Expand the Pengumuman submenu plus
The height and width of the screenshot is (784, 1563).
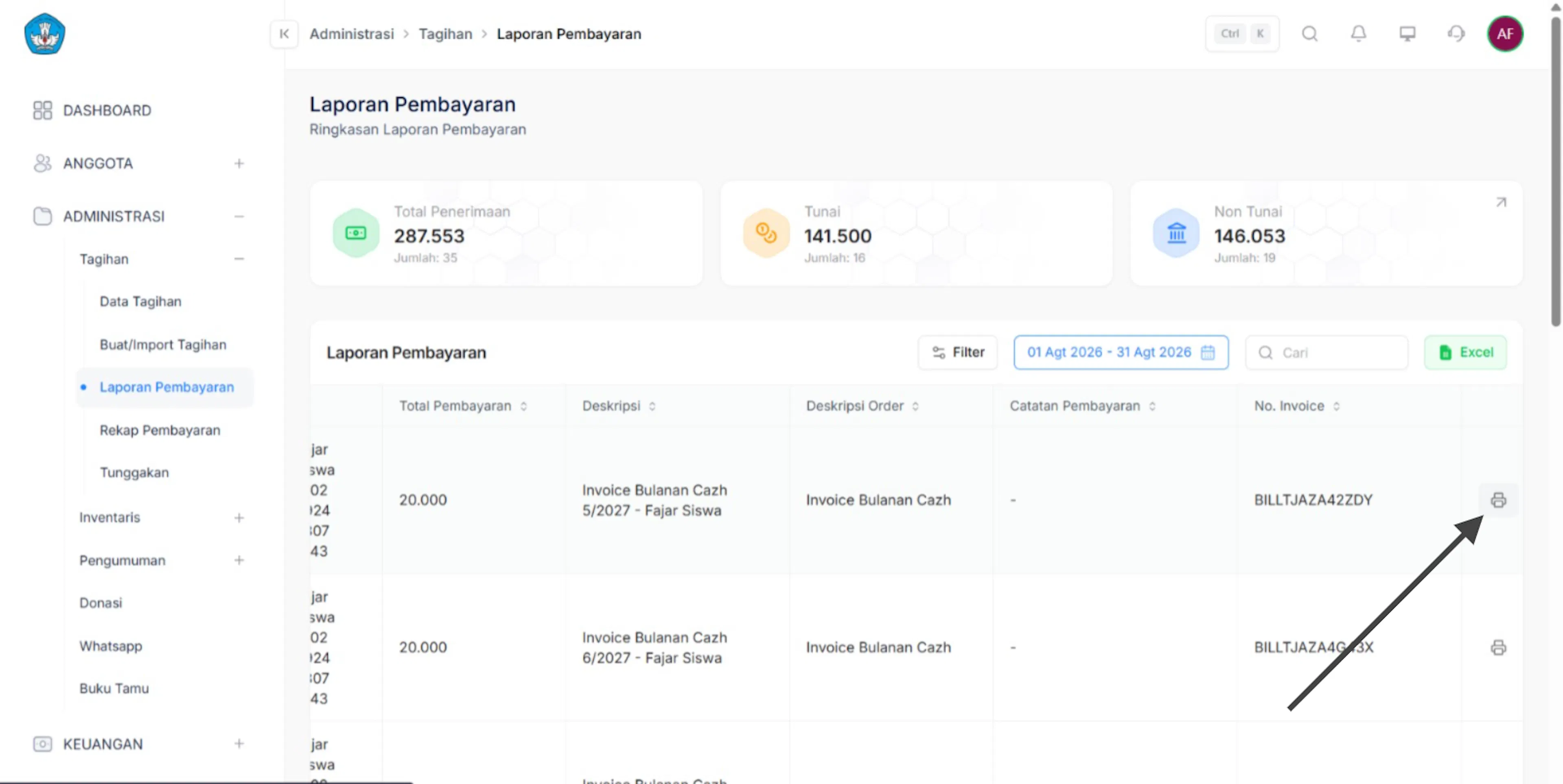pos(239,560)
